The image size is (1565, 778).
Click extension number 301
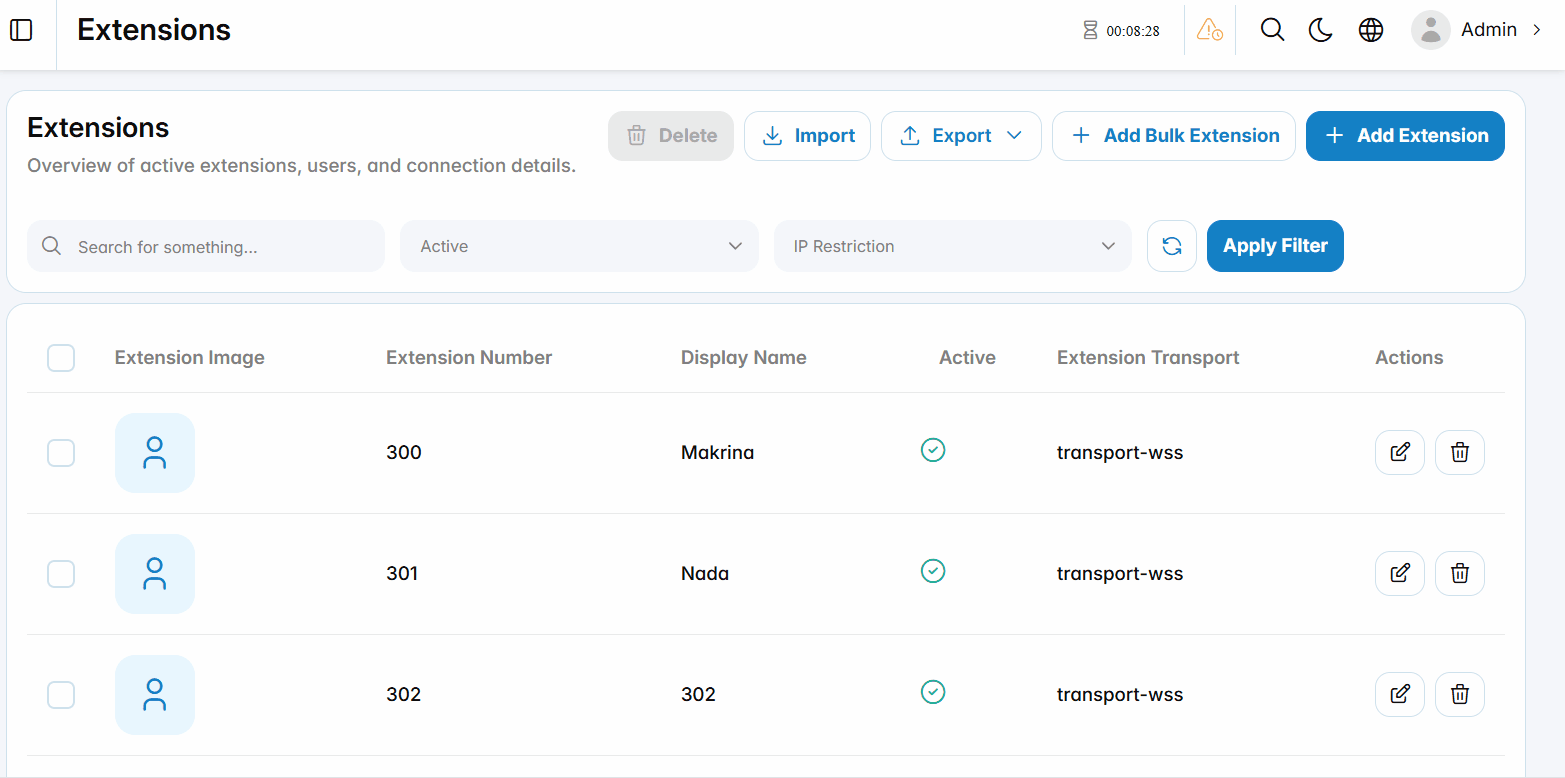pos(402,574)
